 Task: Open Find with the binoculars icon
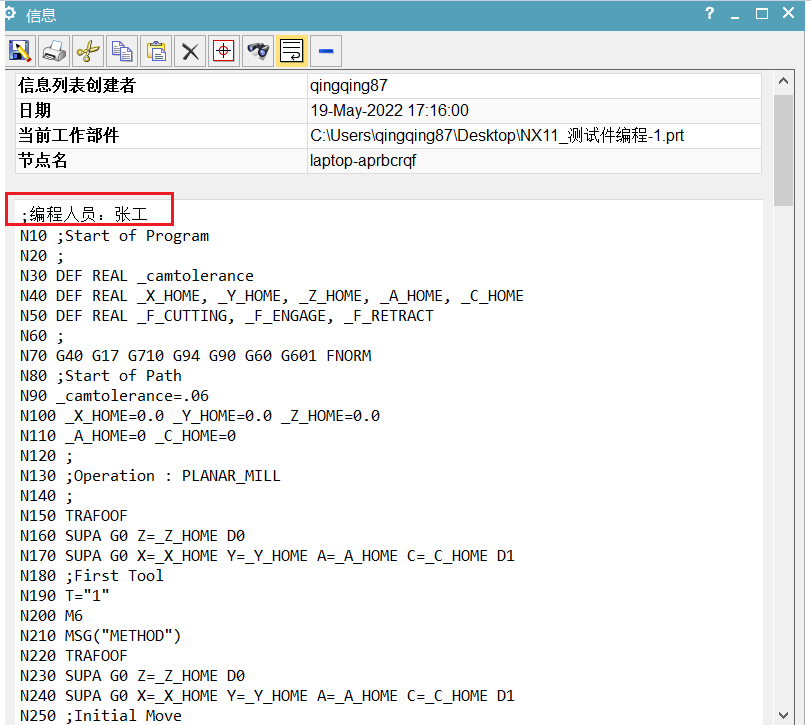[258, 51]
